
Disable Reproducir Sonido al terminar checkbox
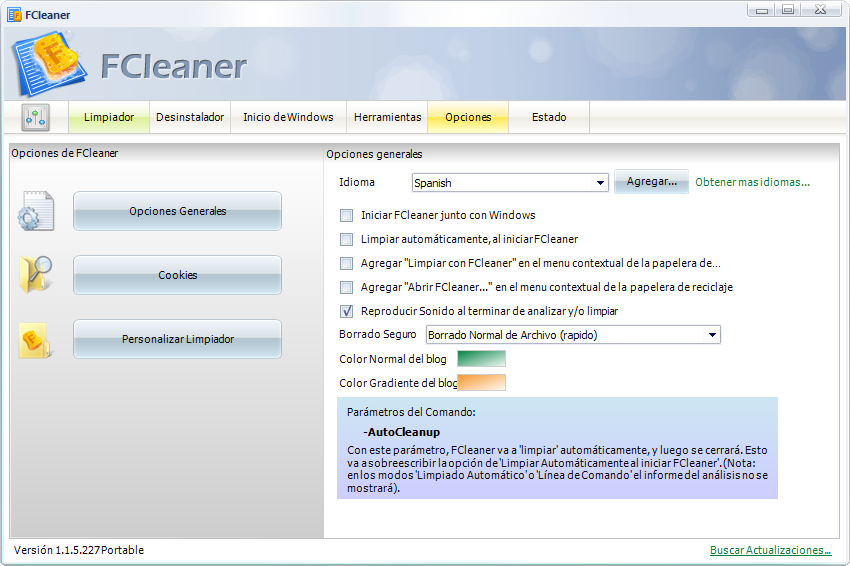(346, 311)
